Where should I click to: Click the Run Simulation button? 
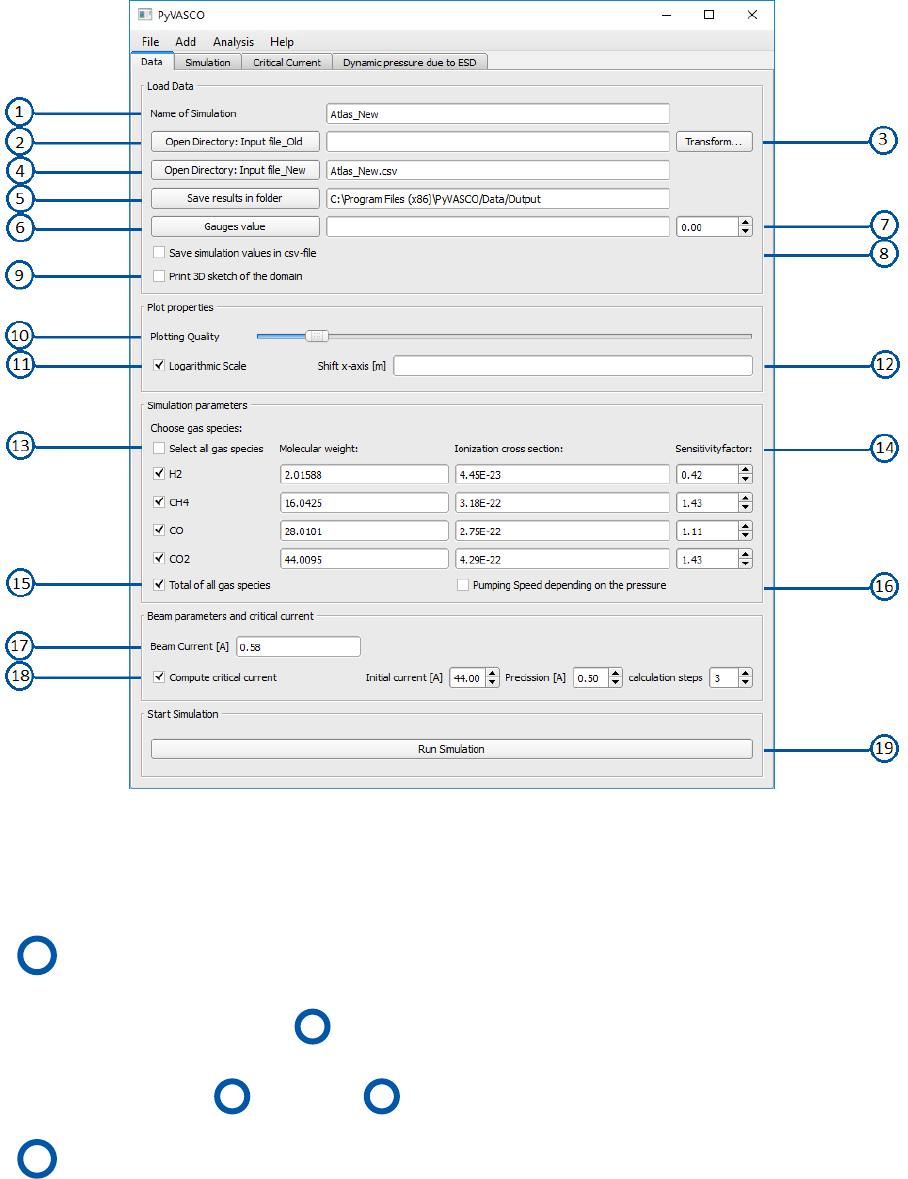tap(451, 749)
